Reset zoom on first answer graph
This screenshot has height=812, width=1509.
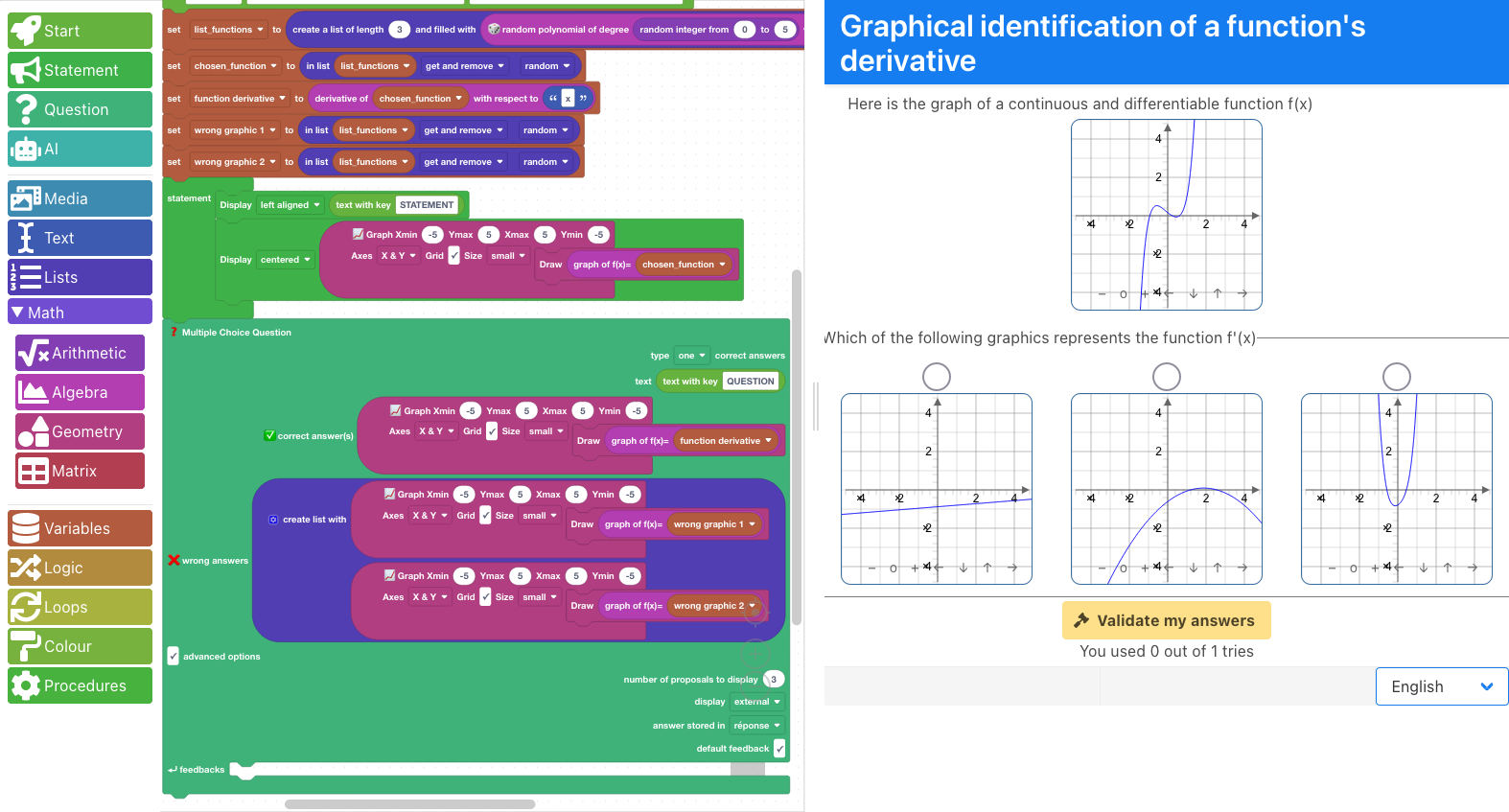pos(894,568)
